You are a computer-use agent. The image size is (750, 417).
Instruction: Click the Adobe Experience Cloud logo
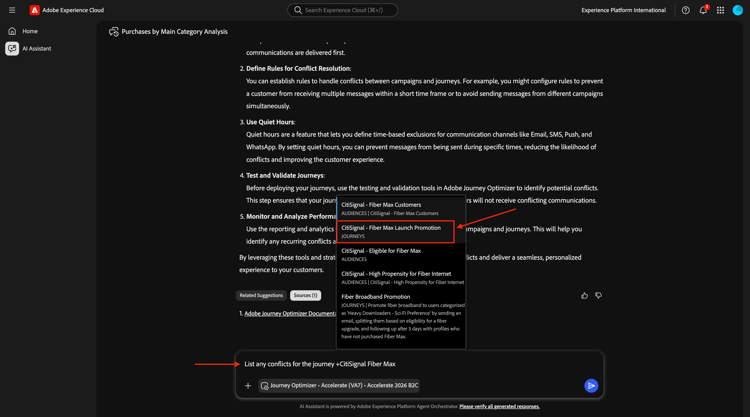[34, 10]
